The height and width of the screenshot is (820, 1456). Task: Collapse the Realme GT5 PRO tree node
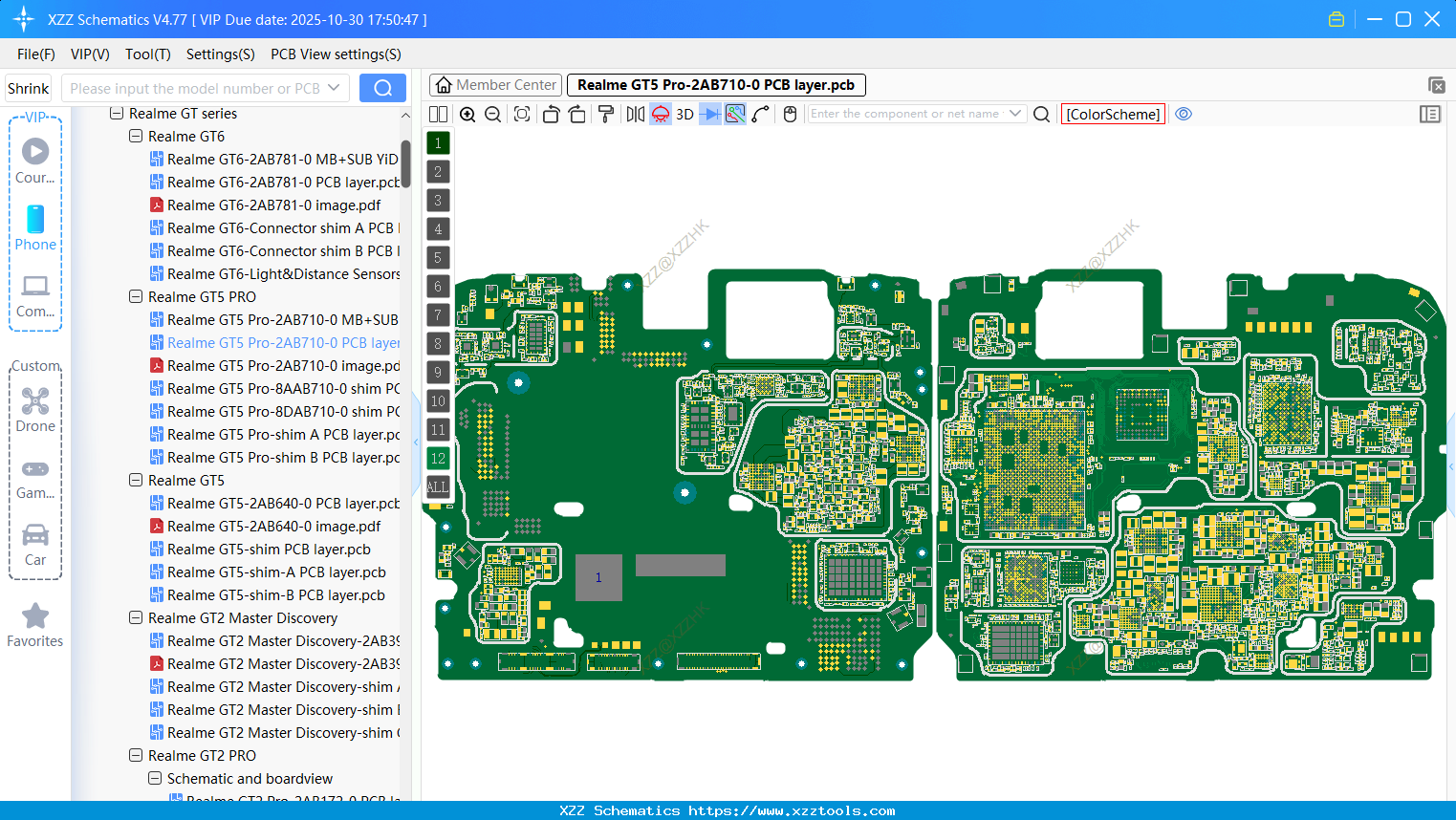136,296
